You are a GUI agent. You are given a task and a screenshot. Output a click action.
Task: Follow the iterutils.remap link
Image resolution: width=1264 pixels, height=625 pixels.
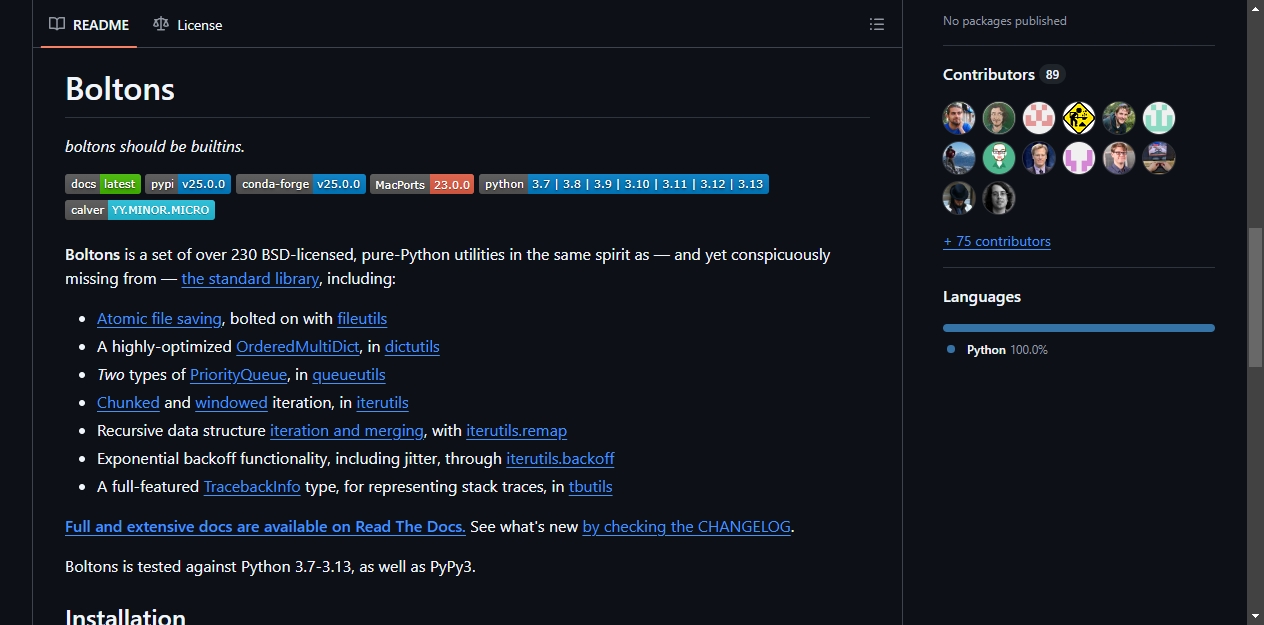coord(516,431)
